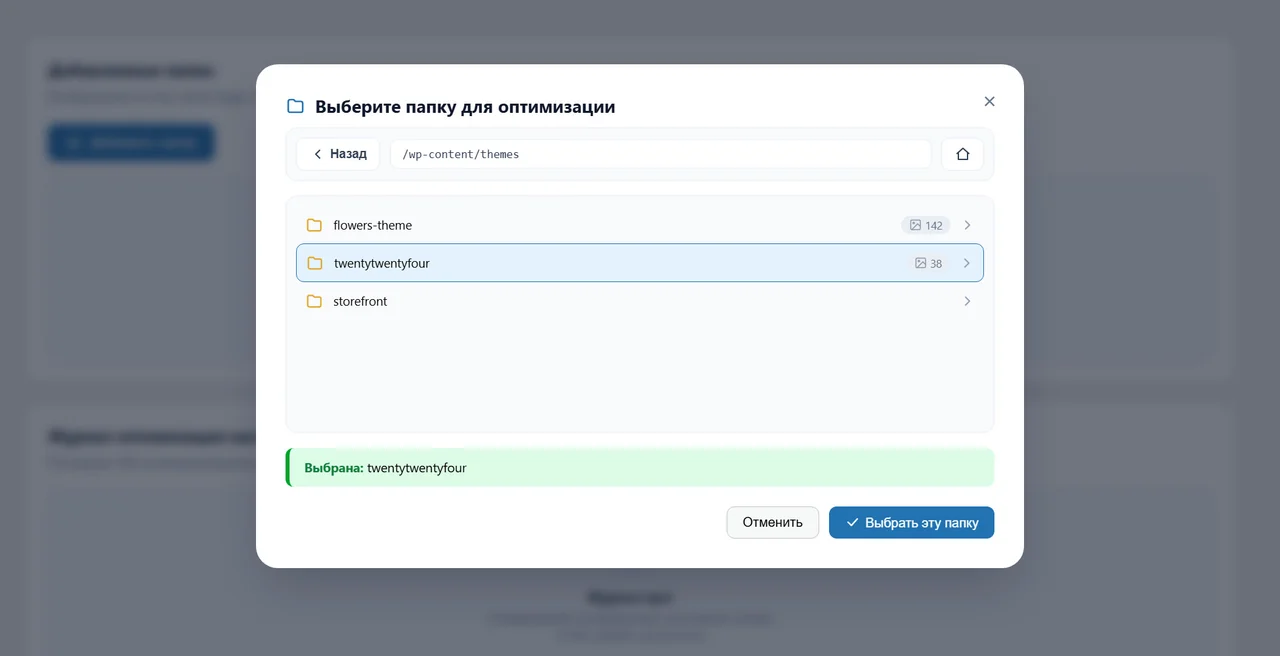Click the storefront folder icon

point(314,301)
